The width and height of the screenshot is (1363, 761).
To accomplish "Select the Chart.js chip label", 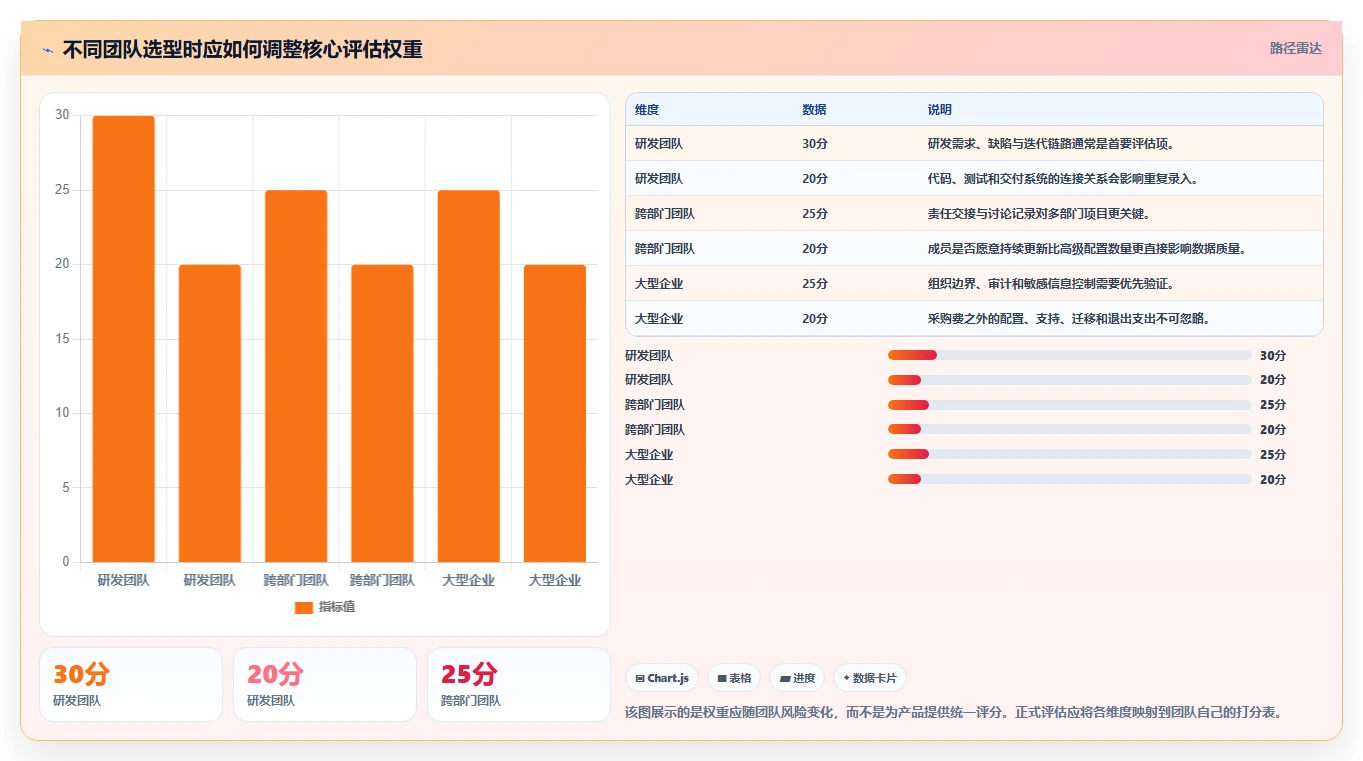I will click(x=668, y=678).
